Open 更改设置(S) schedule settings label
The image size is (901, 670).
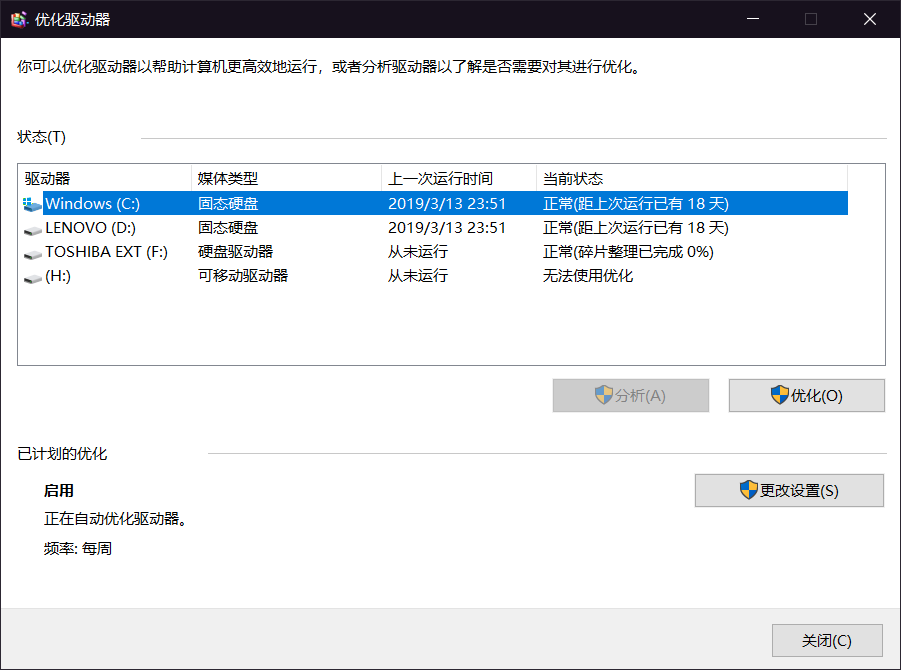tap(799, 491)
